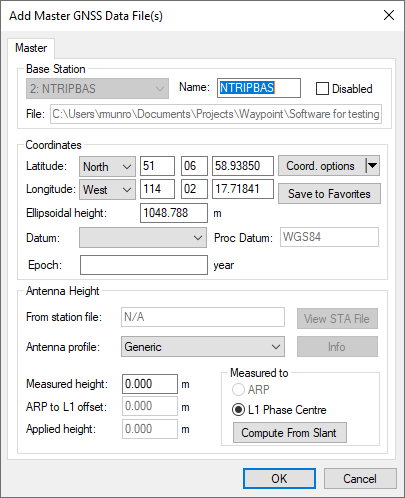Image resolution: width=405 pixels, height=498 pixels.
Task: Open the Longitude West dropdown
Action: [107, 189]
